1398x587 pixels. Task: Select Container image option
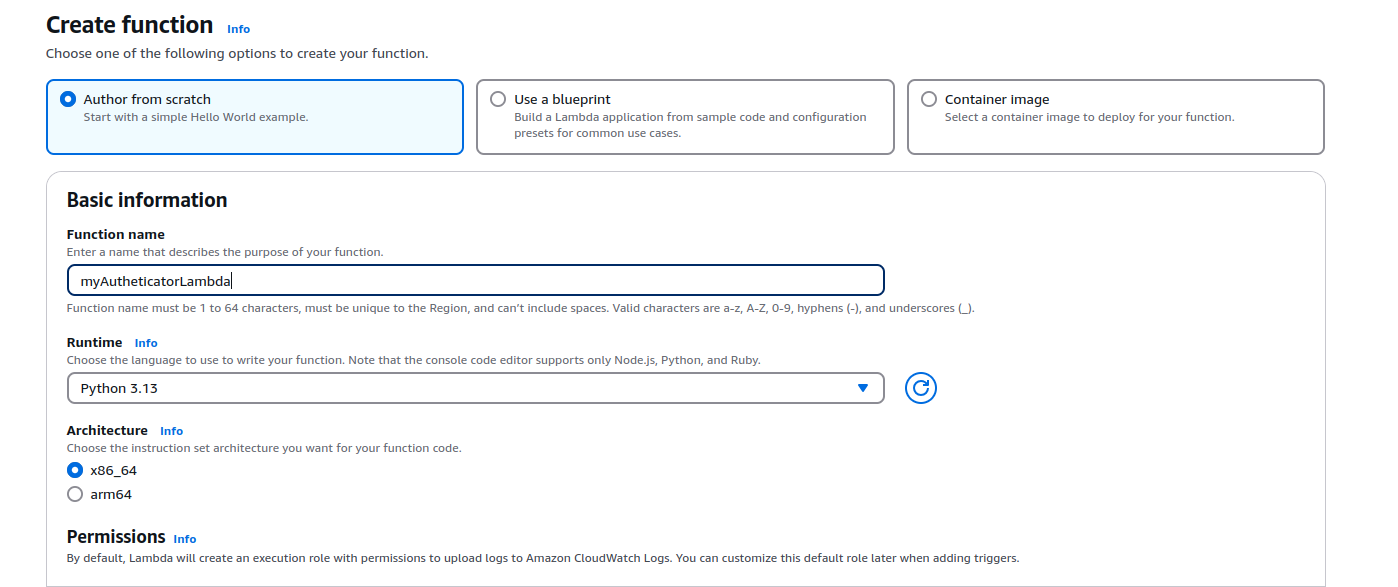coord(929,98)
